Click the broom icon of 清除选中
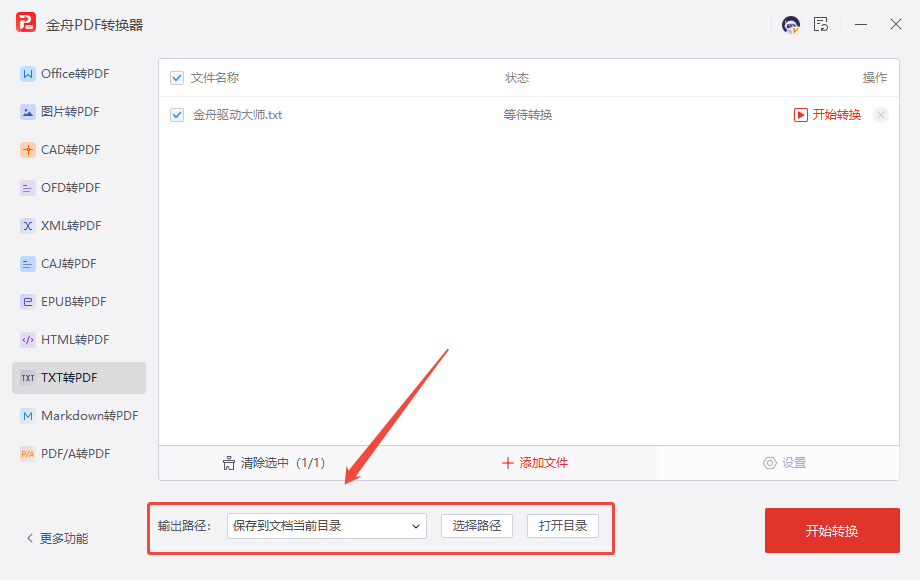Screen dimensions: 920x580 pos(229,463)
